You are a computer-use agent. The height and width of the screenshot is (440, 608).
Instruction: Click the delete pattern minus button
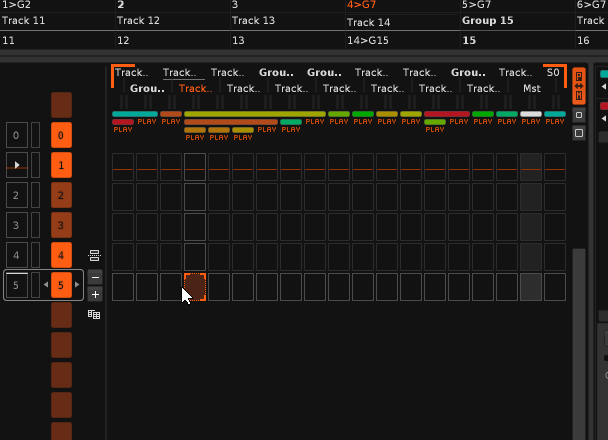[95, 276]
